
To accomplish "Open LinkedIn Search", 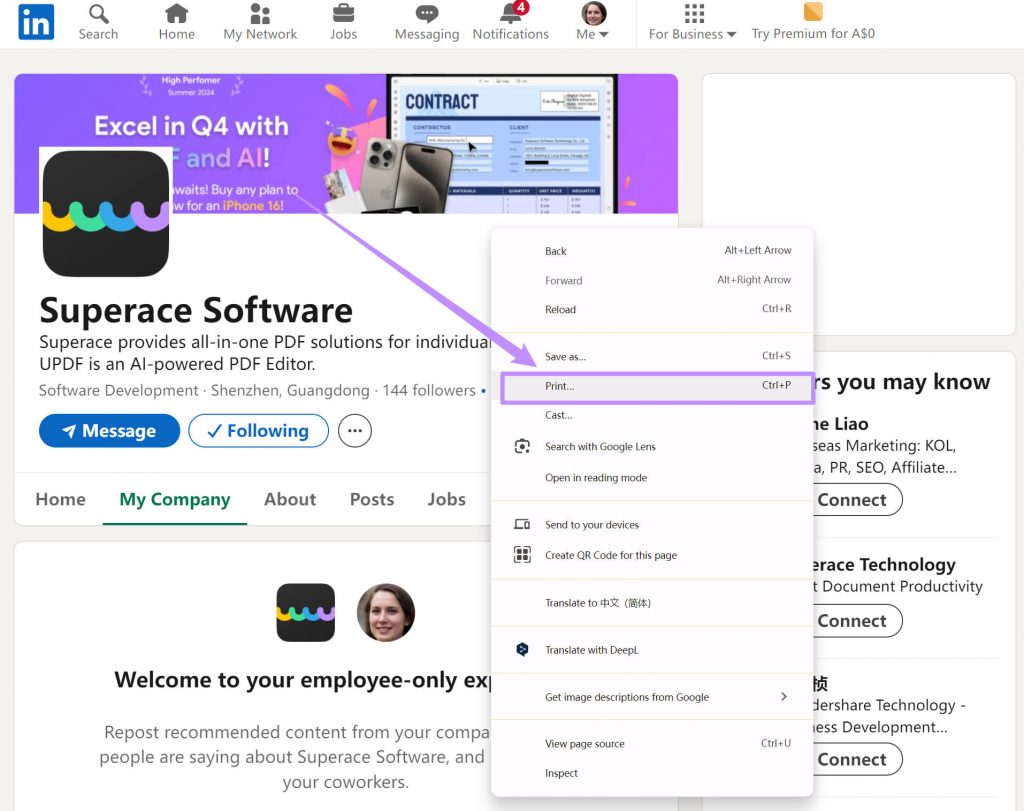I will click(97, 22).
